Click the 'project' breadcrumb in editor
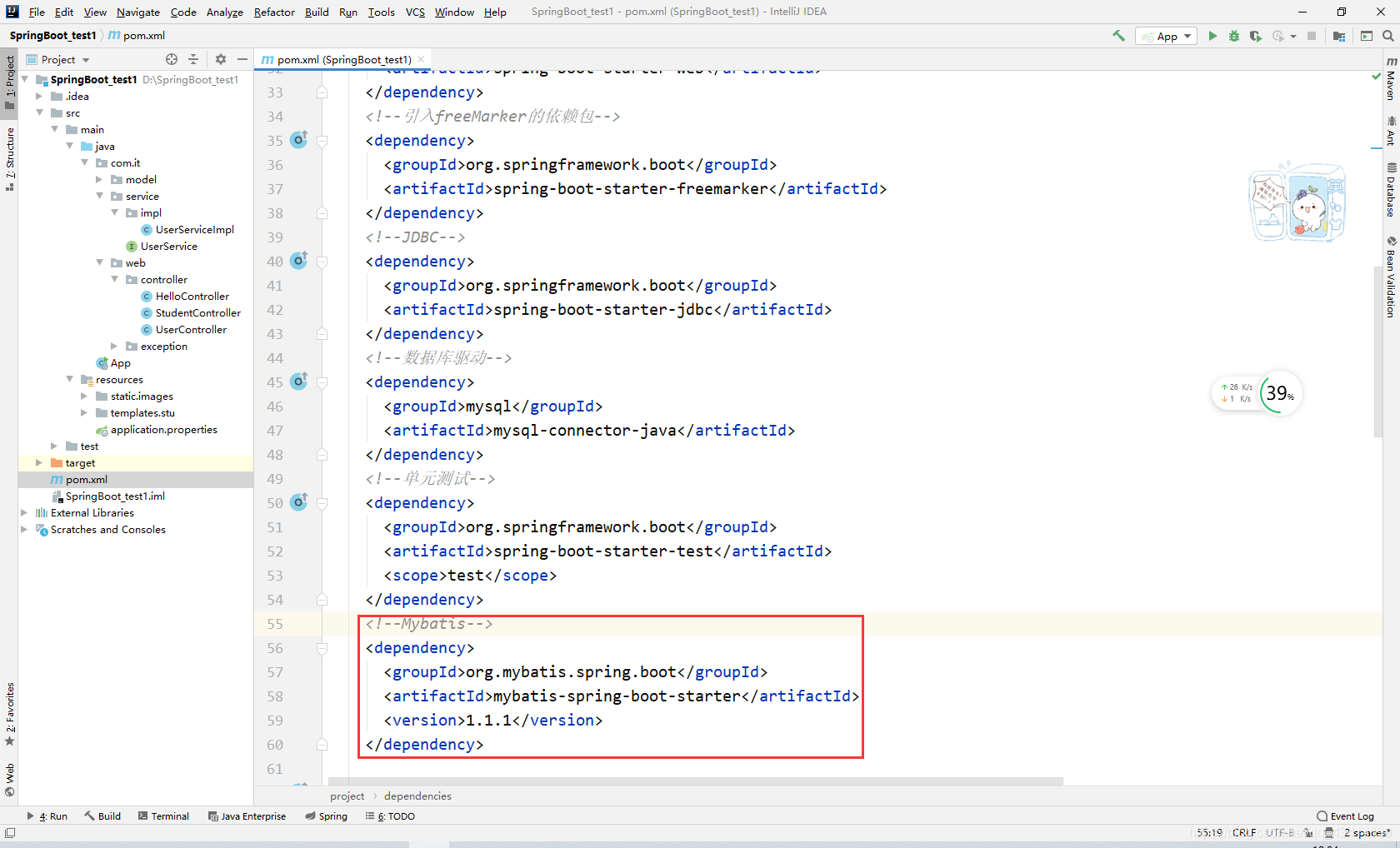 (x=347, y=796)
